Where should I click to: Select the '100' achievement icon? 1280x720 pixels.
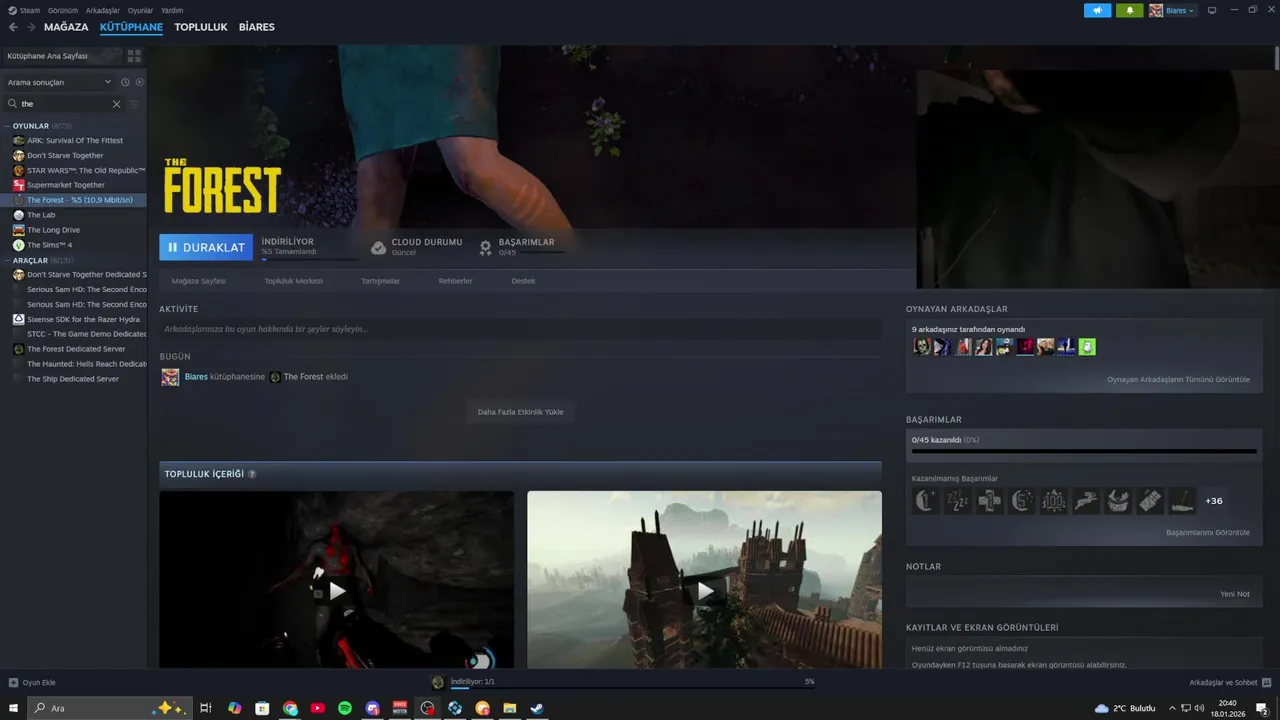click(x=1054, y=501)
